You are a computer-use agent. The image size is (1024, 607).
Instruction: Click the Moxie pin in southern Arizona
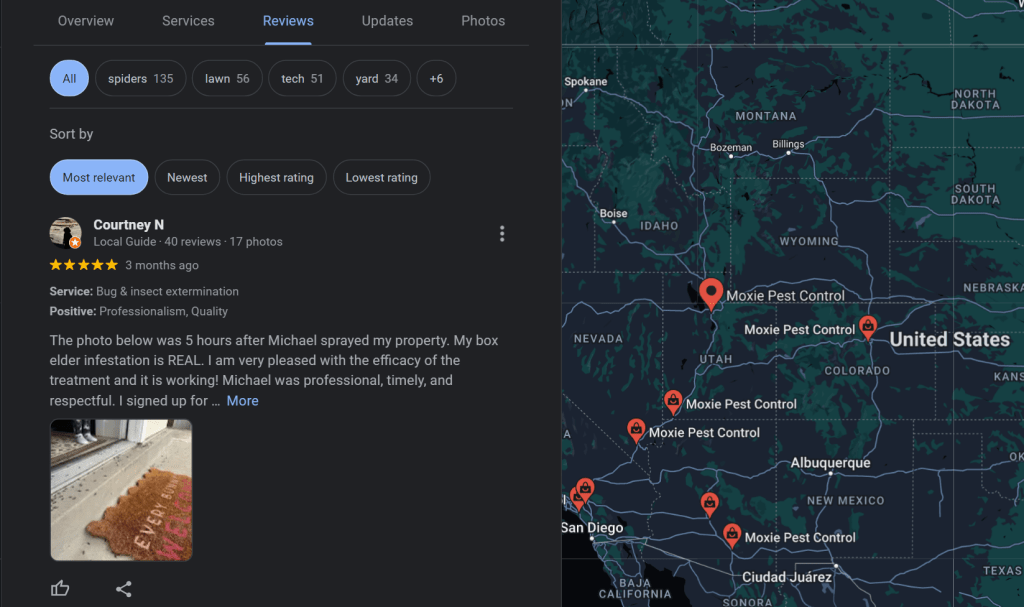click(x=732, y=536)
